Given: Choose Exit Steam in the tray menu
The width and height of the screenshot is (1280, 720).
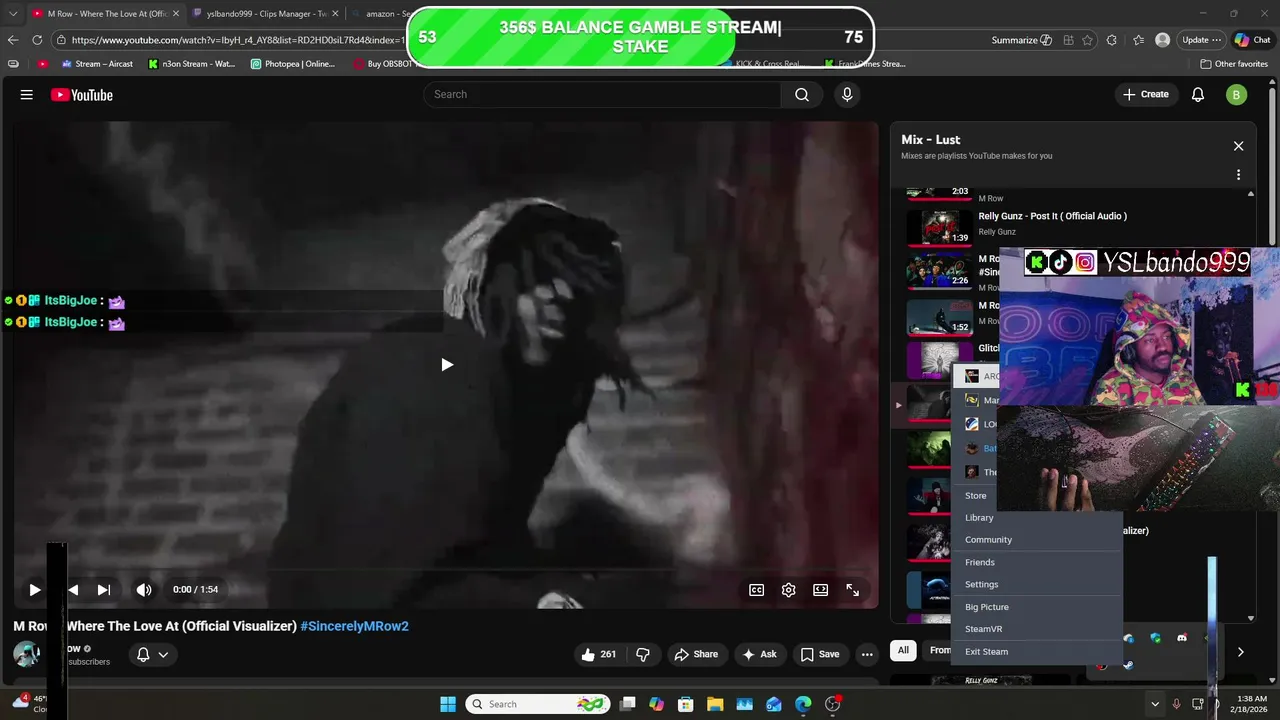Looking at the screenshot, I should tap(1037, 651).
